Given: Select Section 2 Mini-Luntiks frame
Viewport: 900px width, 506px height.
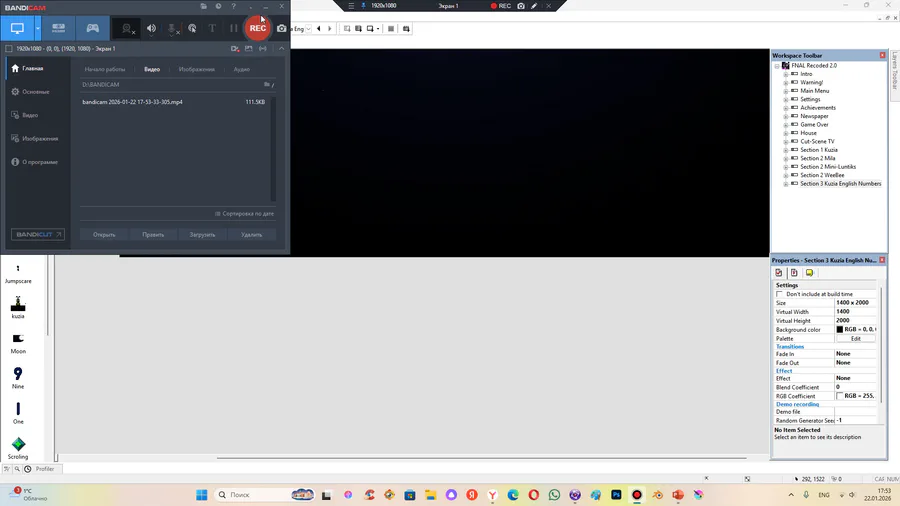Looking at the screenshot, I should coord(828,167).
